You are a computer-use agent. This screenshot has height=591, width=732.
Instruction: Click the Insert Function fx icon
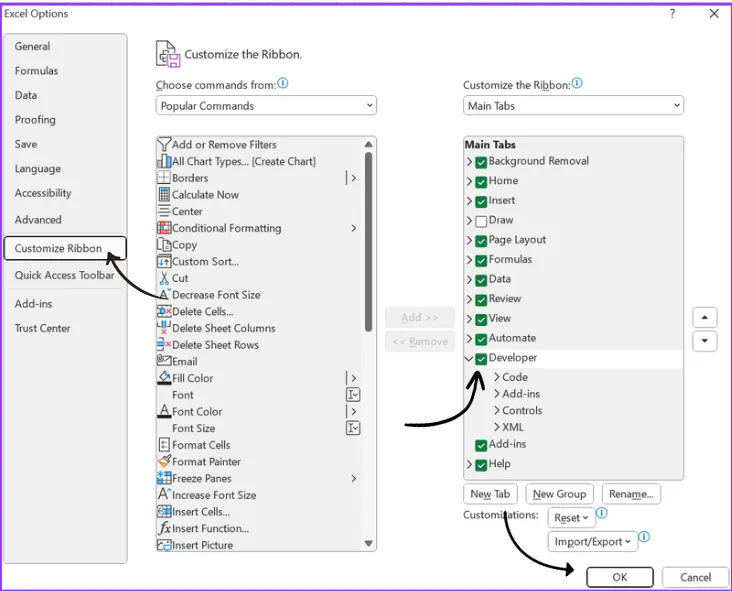click(164, 528)
